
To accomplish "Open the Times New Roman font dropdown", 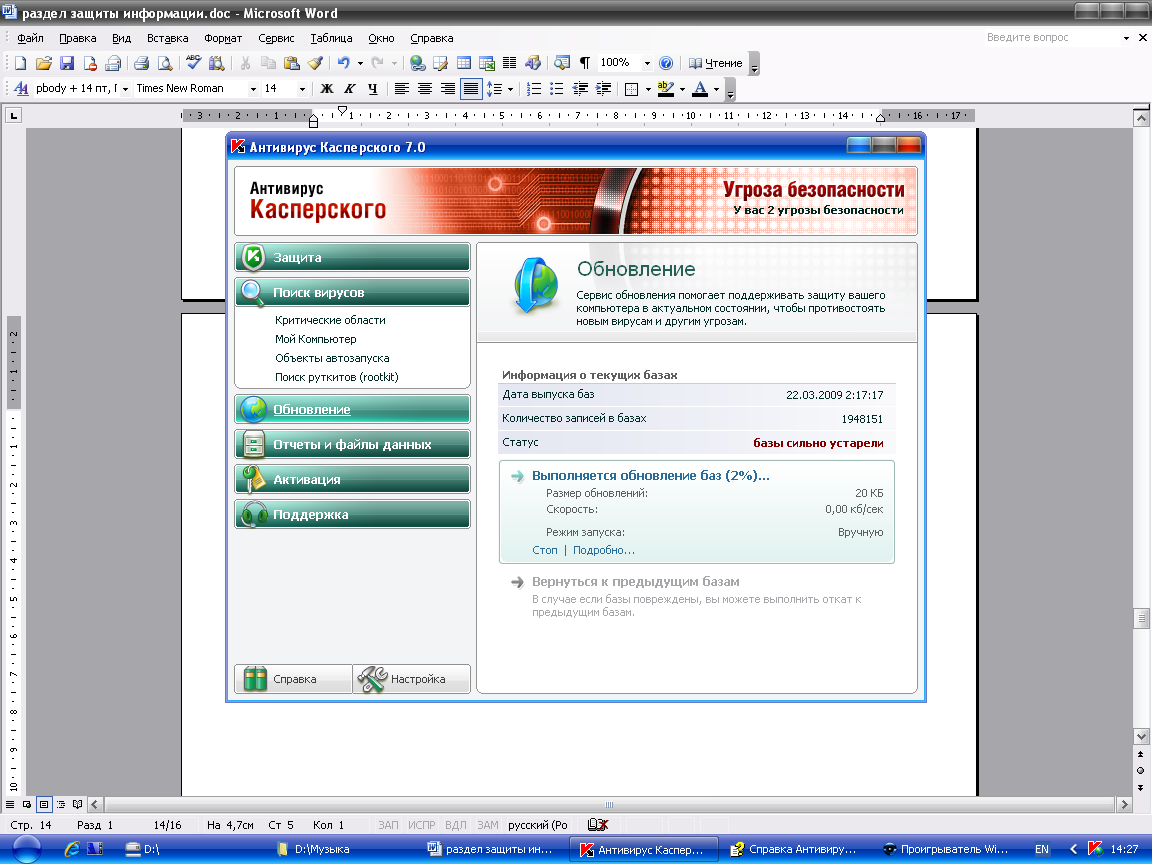I will [x=253, y=89].
